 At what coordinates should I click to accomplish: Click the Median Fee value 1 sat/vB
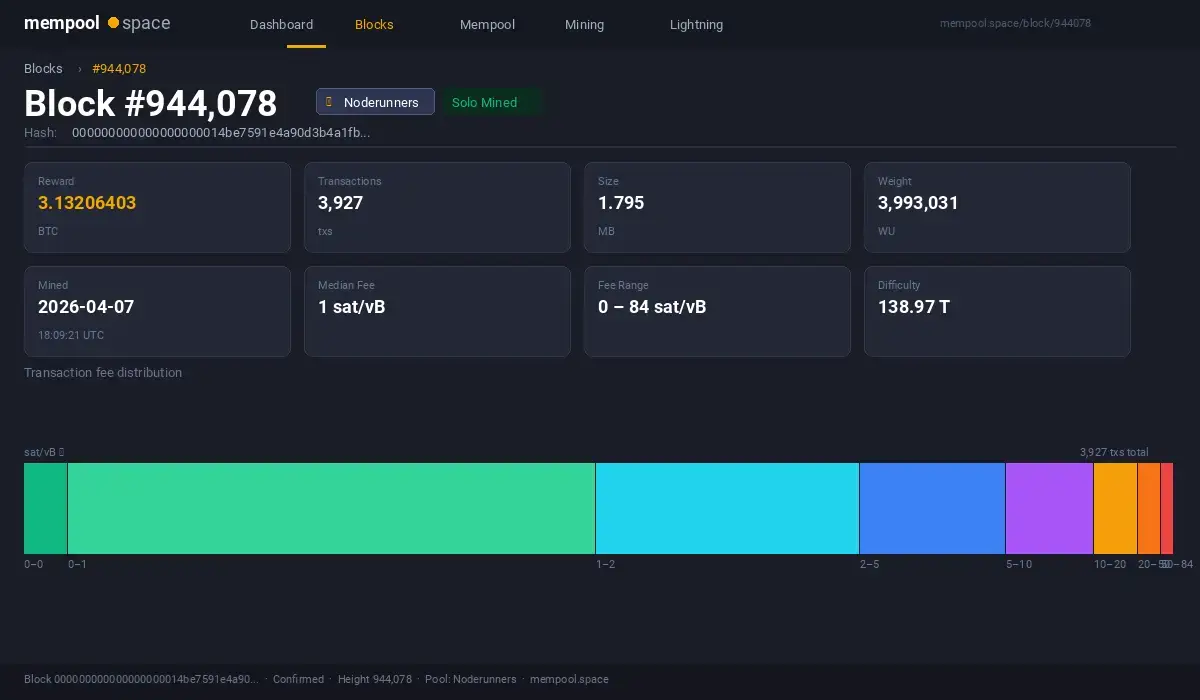351,307
